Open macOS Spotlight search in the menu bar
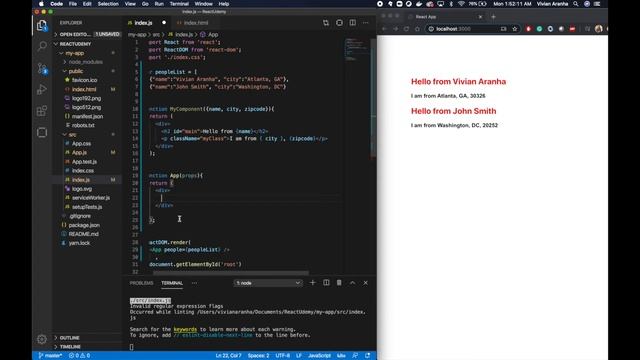 pos(576,4)
